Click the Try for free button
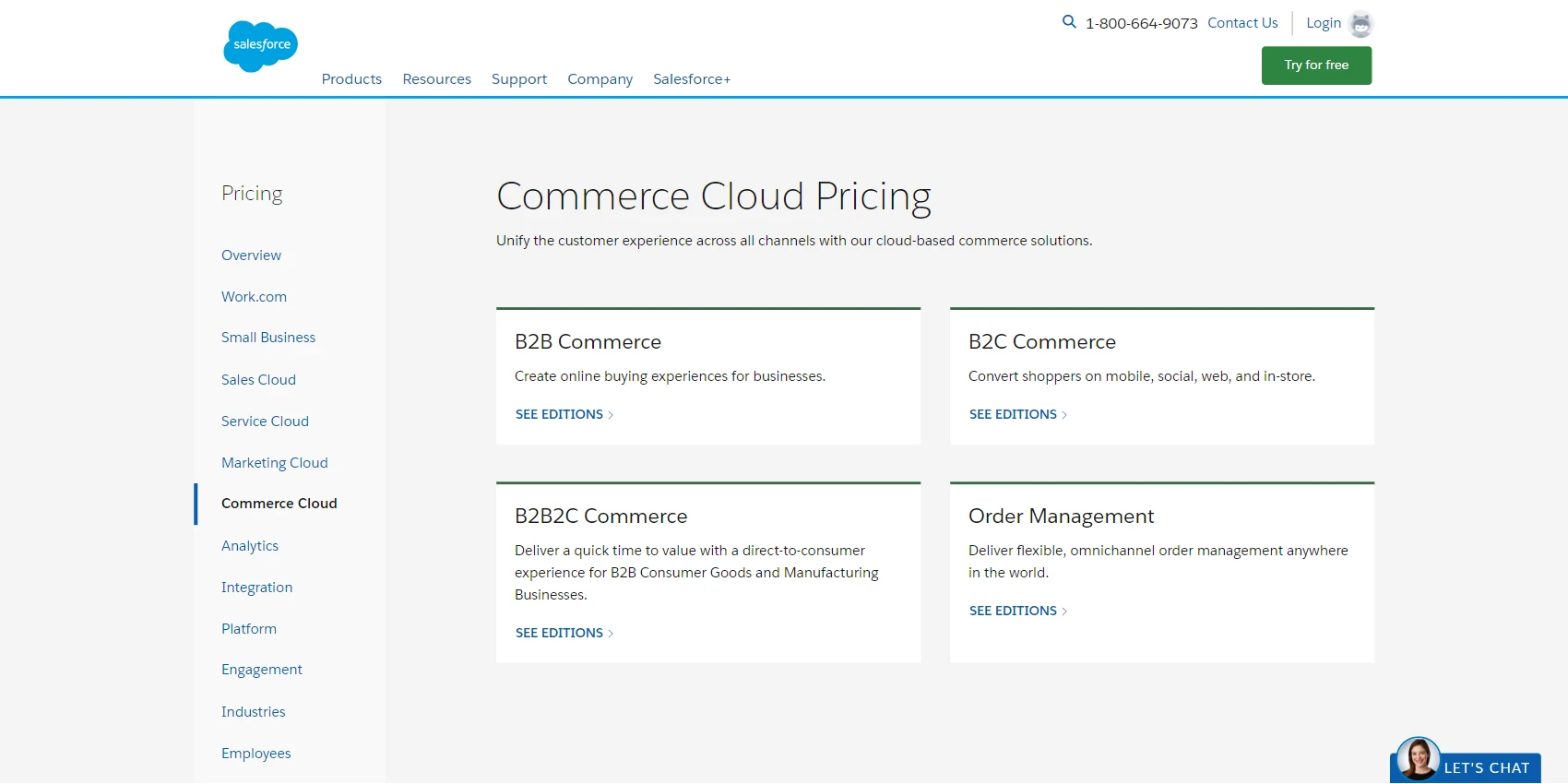The width and height of the screenshot is (1568, 784). pos(1316,65)
